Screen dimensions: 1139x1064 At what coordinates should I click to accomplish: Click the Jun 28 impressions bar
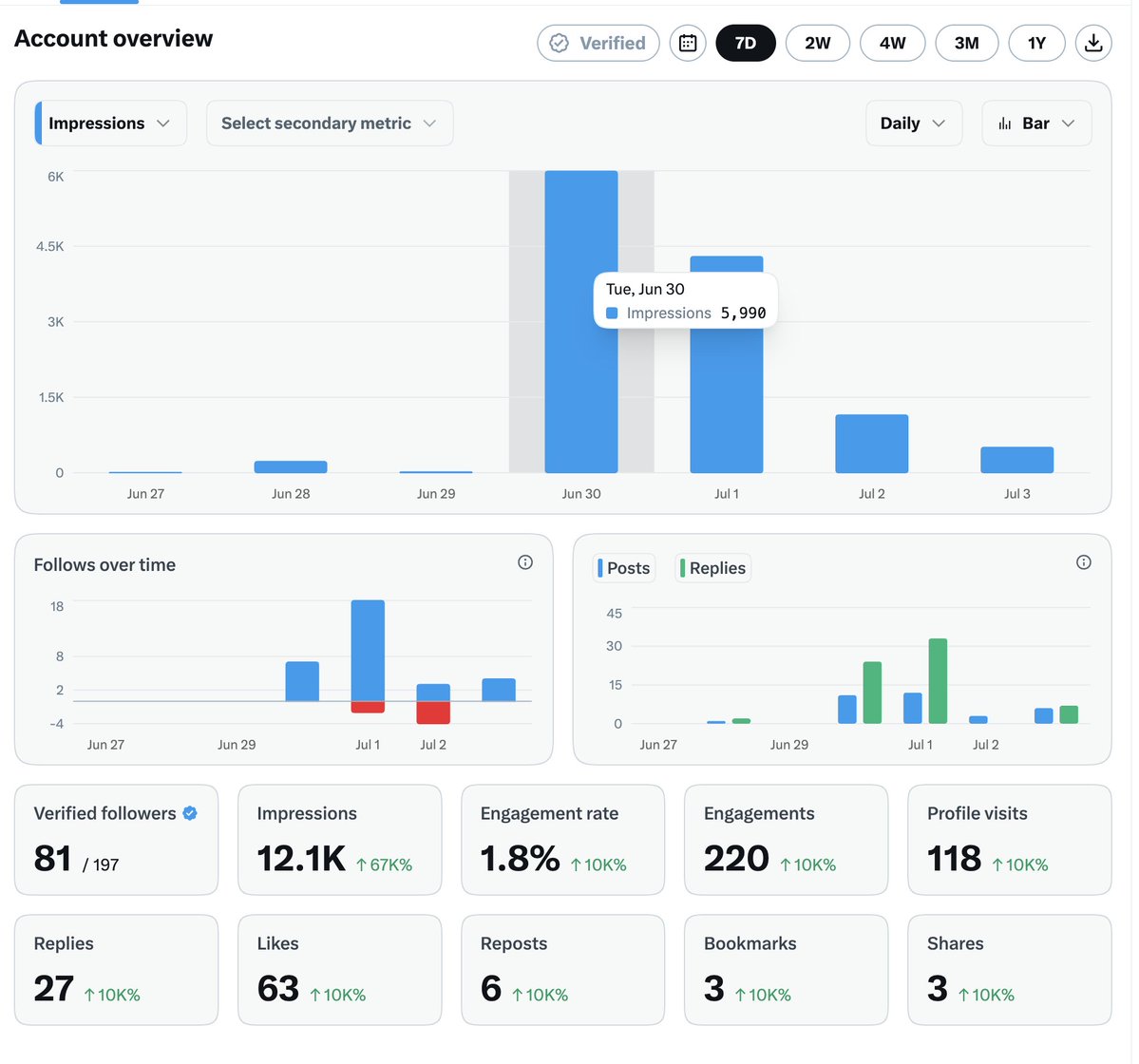click(x=291, y=467)
